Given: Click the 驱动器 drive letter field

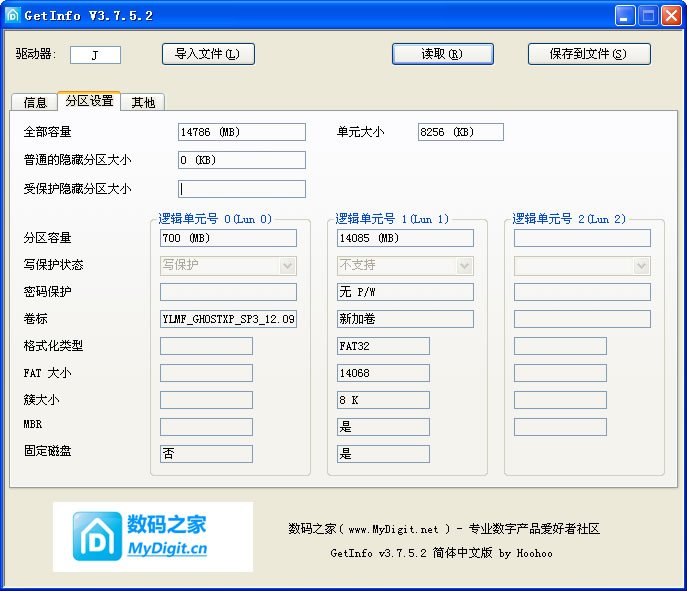Looking at the screenshot, I should point(95,55).
